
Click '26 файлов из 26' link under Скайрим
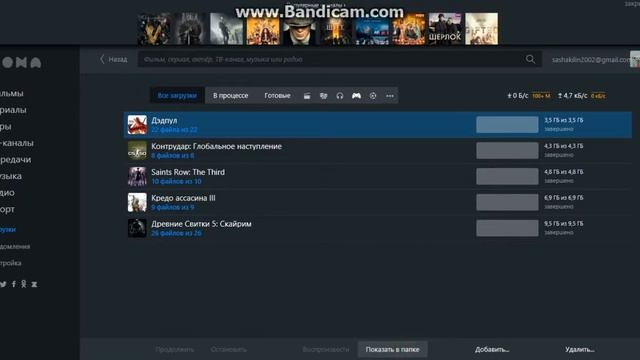coord(176,233)
